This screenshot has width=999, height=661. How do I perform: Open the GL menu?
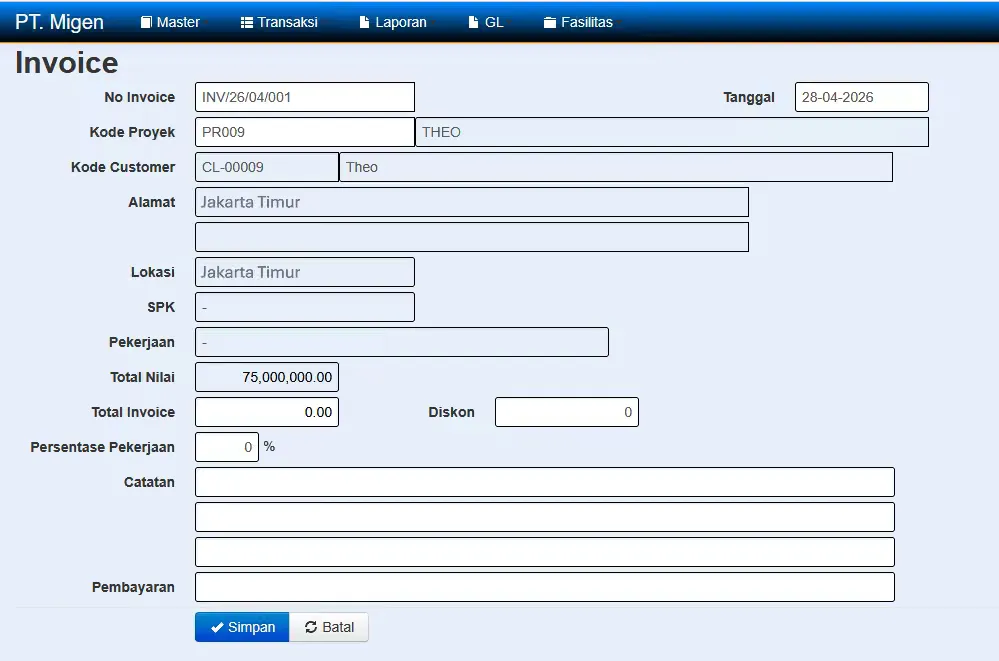pyautogui.click(x=489, y=22)
